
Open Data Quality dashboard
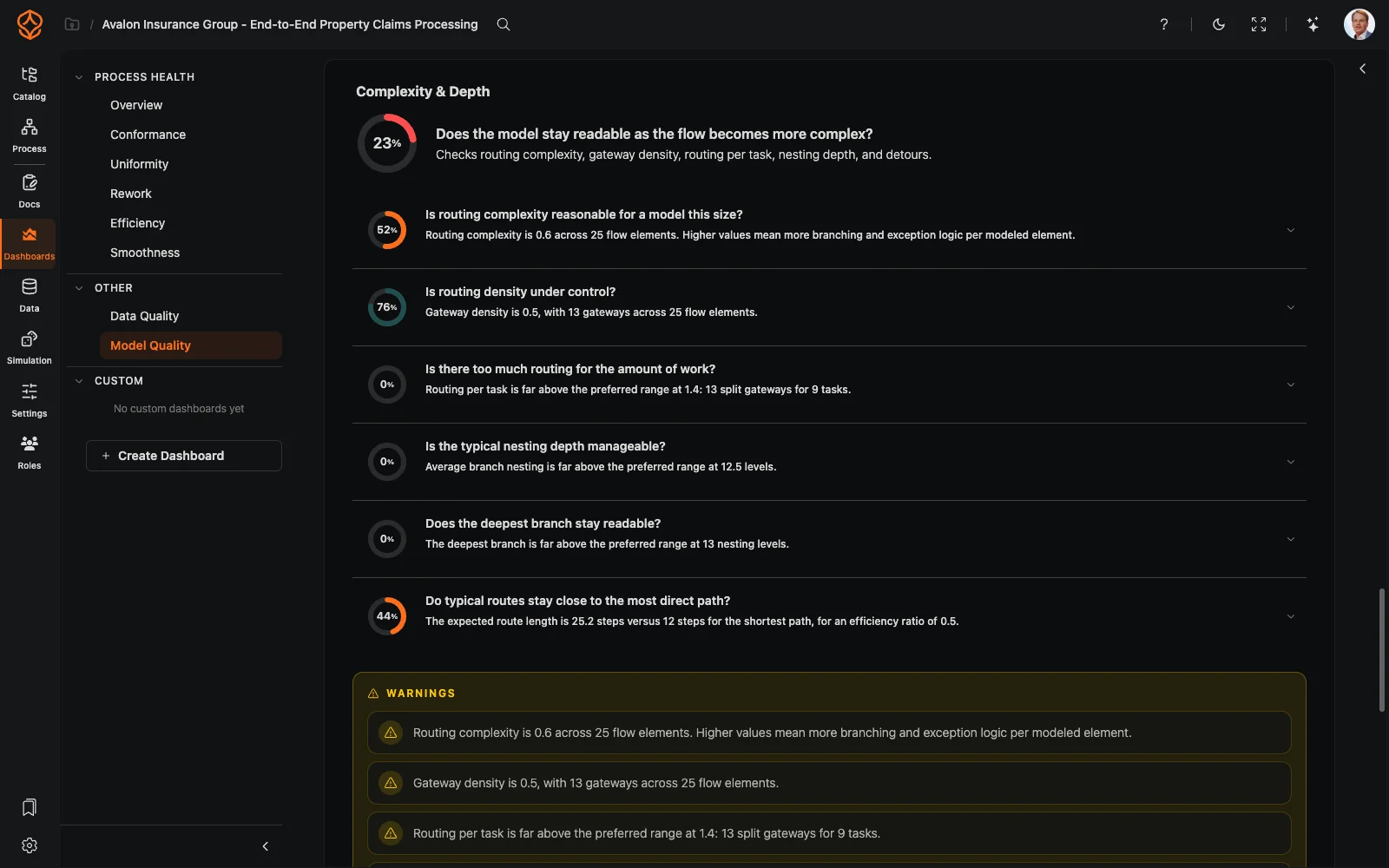(144, 316)
